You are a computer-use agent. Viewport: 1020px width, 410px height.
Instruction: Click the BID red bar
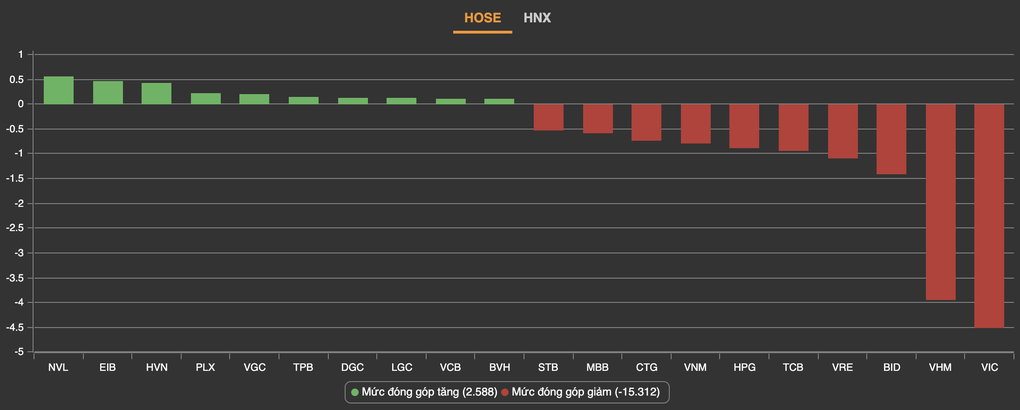pos(890,139)
